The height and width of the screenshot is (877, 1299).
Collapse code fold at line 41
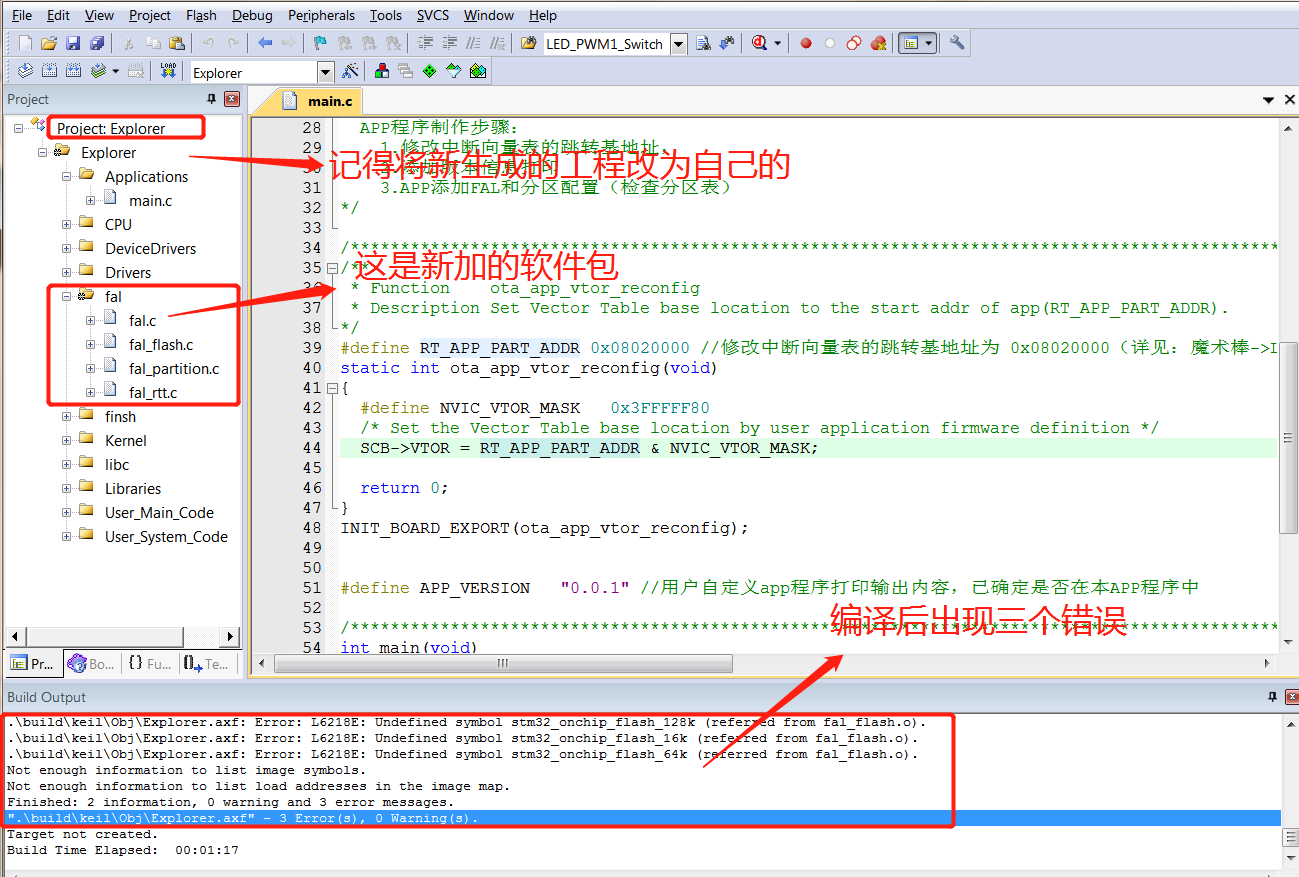[332, 388]
